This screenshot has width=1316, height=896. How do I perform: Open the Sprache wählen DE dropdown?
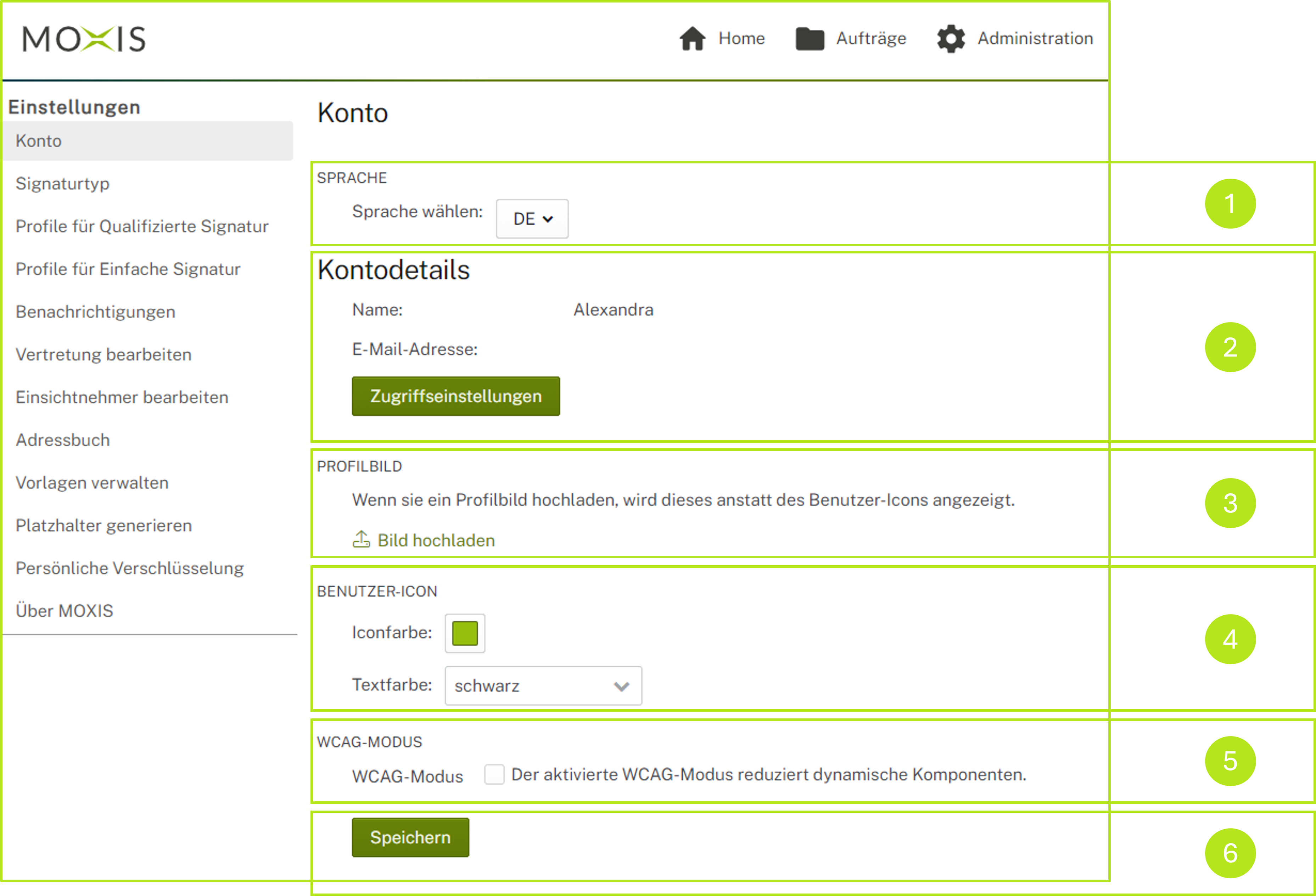click(532, 219)
